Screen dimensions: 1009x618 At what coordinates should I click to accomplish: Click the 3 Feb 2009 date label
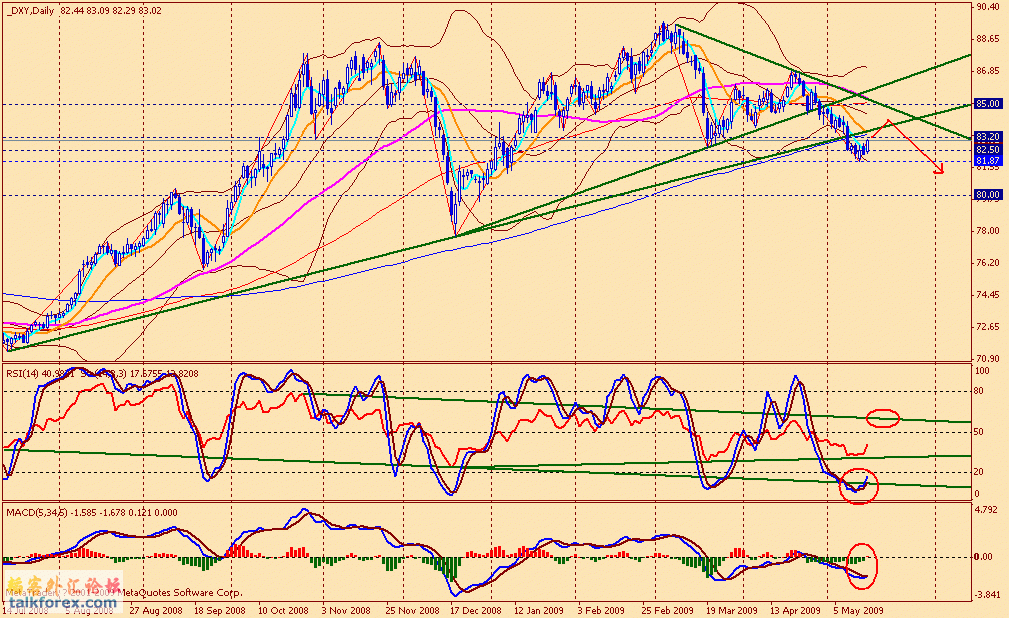coord(601,610)
